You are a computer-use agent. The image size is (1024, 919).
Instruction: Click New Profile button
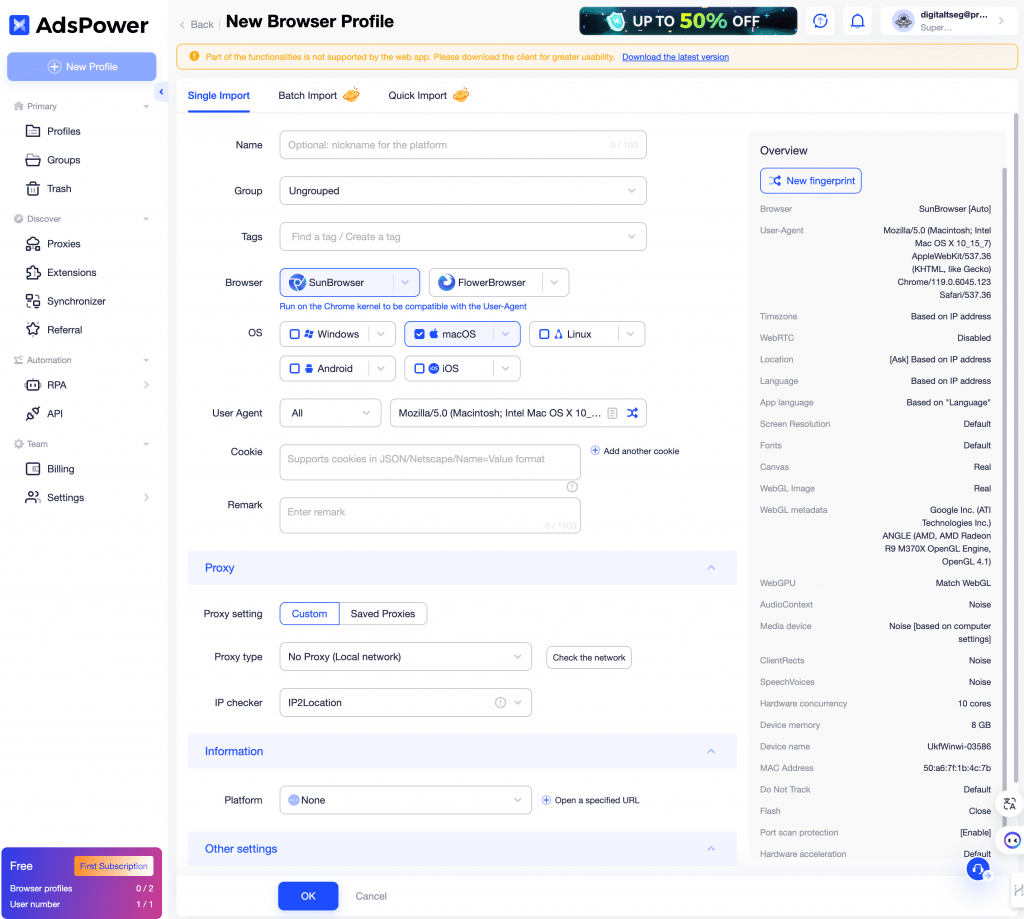(x=82, y=67)
